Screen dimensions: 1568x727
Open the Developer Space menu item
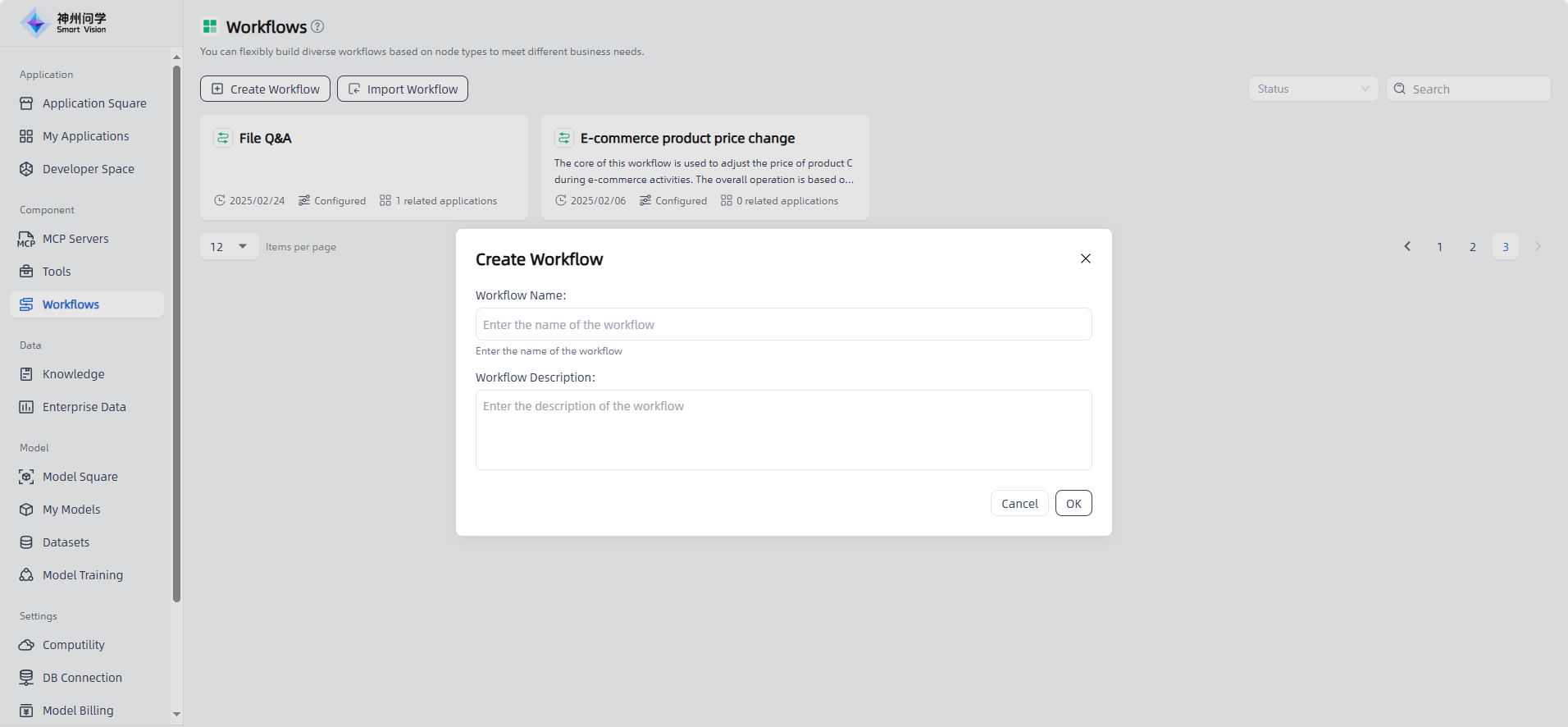point(88,169)
